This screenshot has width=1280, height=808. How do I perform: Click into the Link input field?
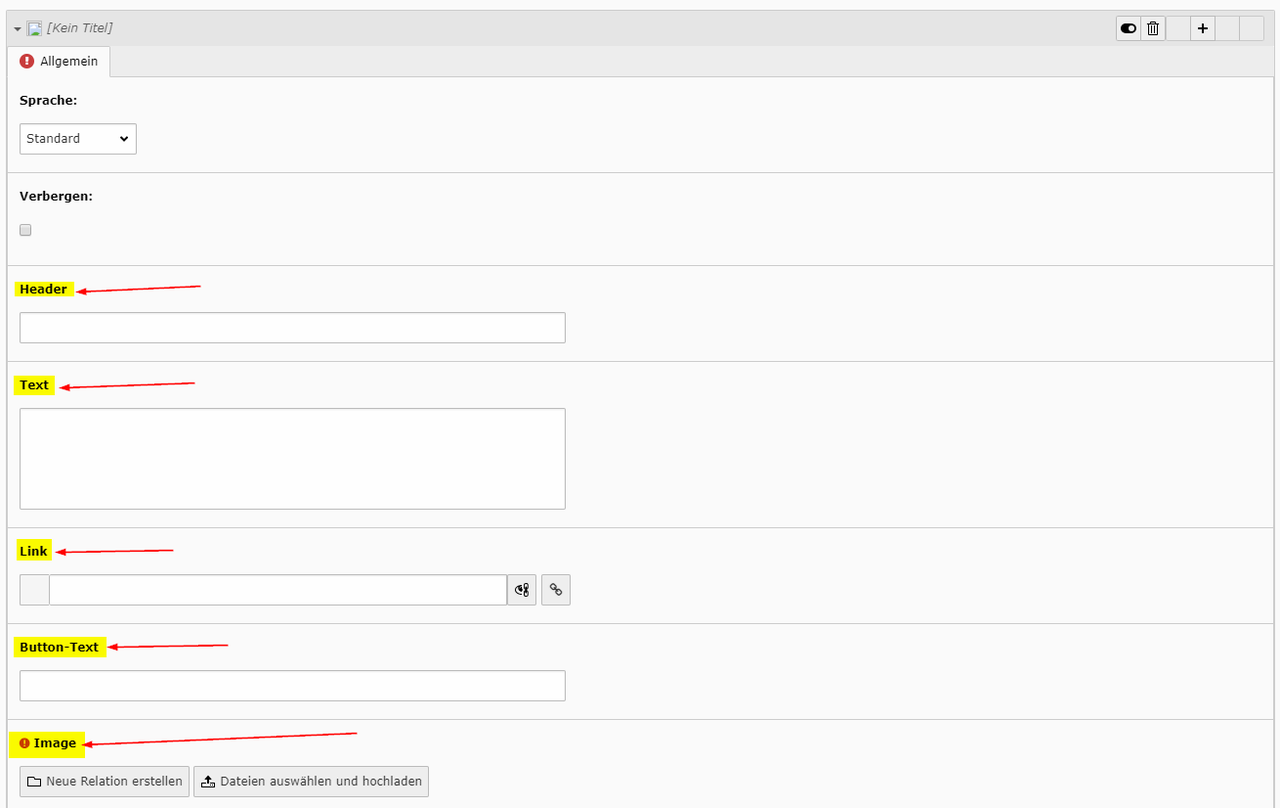tap(278, 590)
